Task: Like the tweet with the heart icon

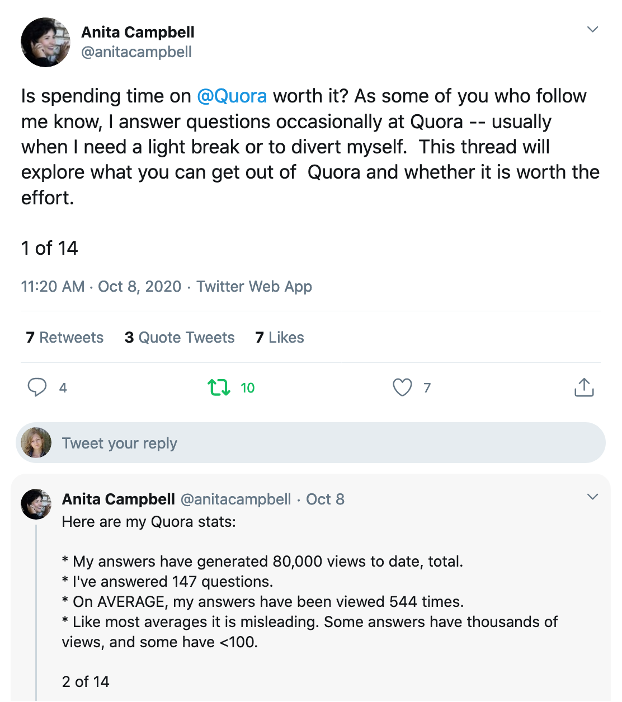Action: click(402, 387)
